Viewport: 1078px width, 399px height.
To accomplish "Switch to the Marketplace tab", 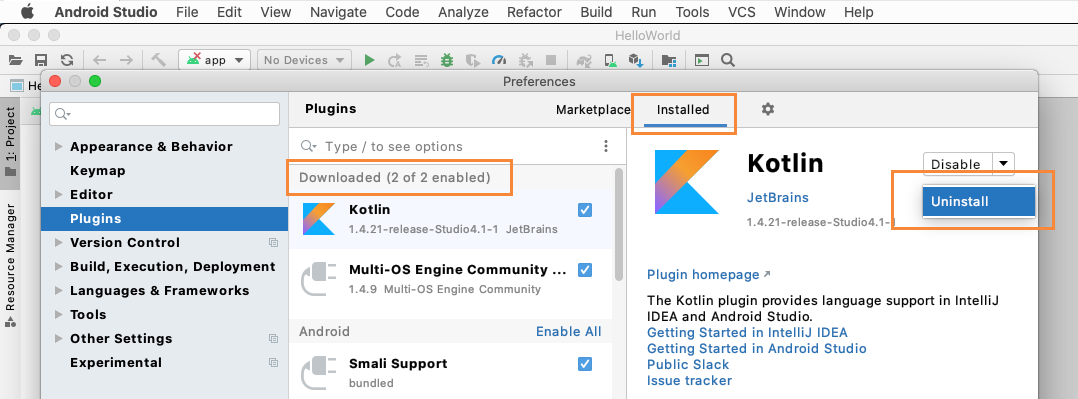I will 593,109.
